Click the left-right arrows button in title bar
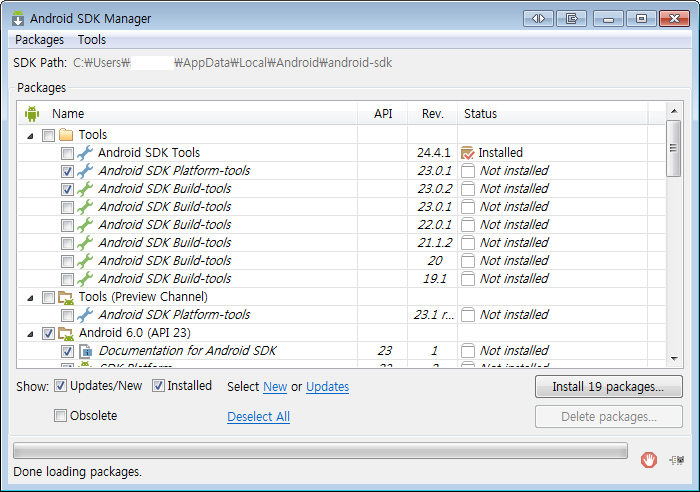The width and height of the screenshot is (700, 492). (538, 19)
